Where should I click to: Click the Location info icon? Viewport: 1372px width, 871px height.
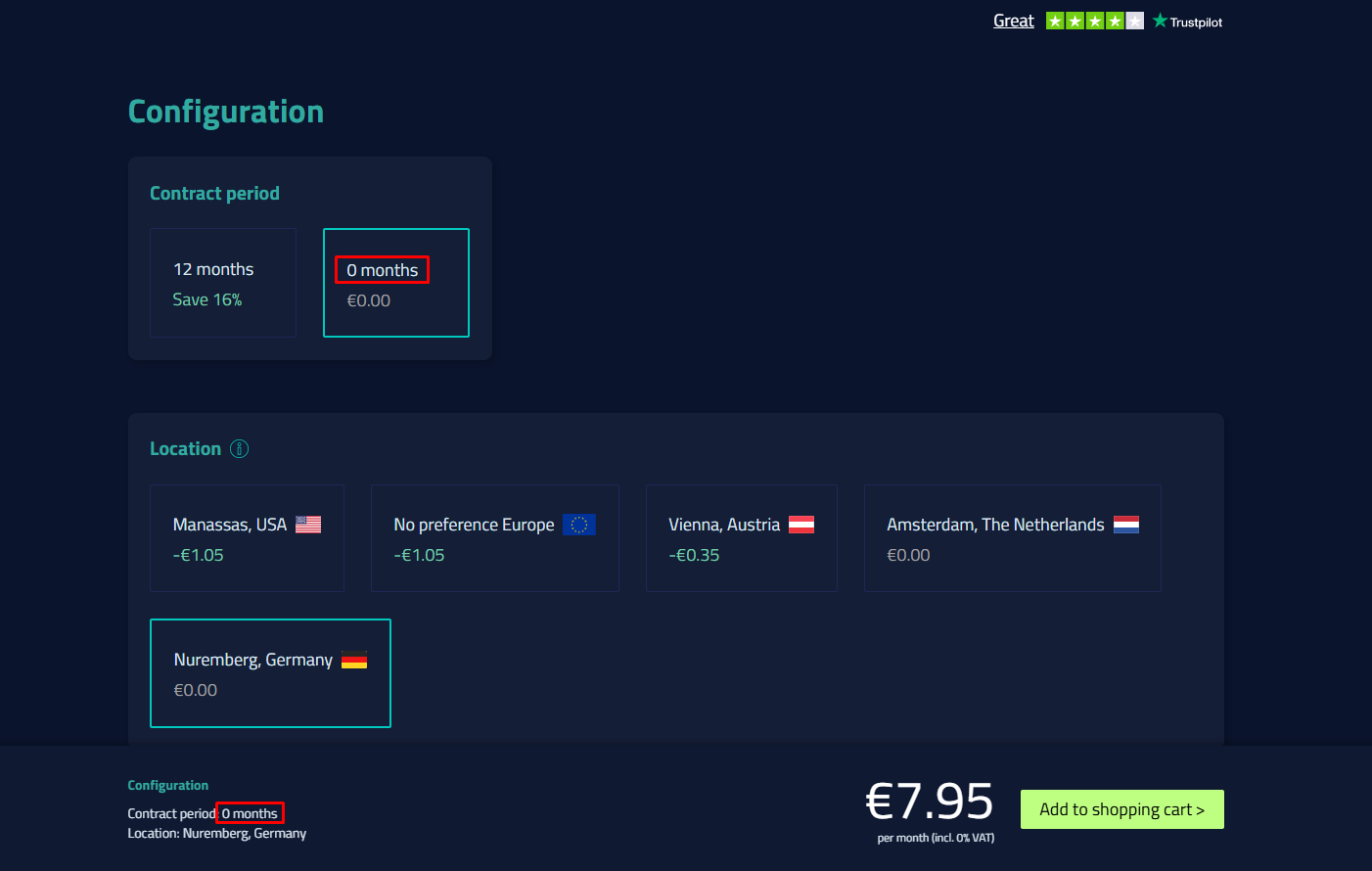click(239, 449)
